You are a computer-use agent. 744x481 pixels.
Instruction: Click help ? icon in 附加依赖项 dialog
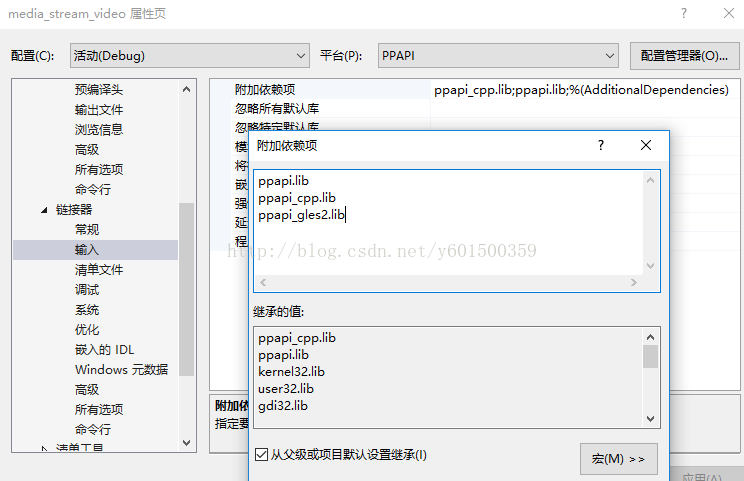click(601, 145)
